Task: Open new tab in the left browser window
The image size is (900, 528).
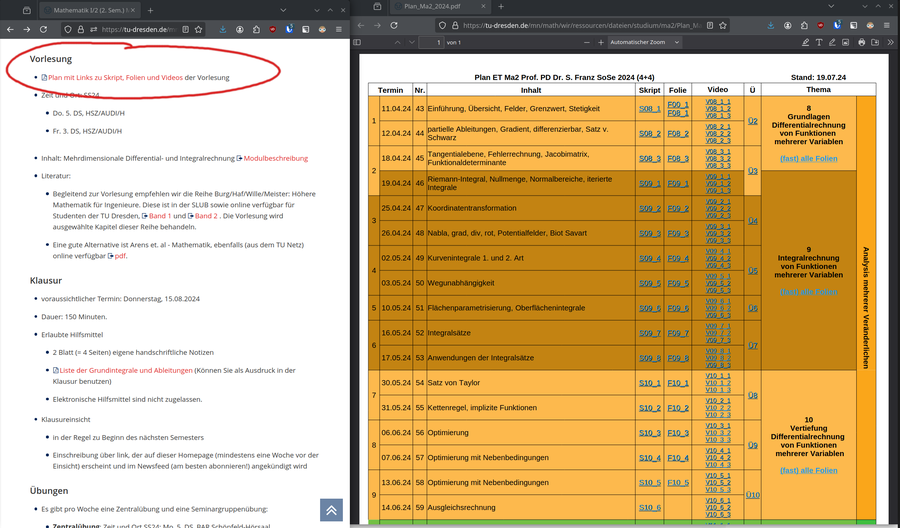Action: pyautogui.click(x=150, y=10)
